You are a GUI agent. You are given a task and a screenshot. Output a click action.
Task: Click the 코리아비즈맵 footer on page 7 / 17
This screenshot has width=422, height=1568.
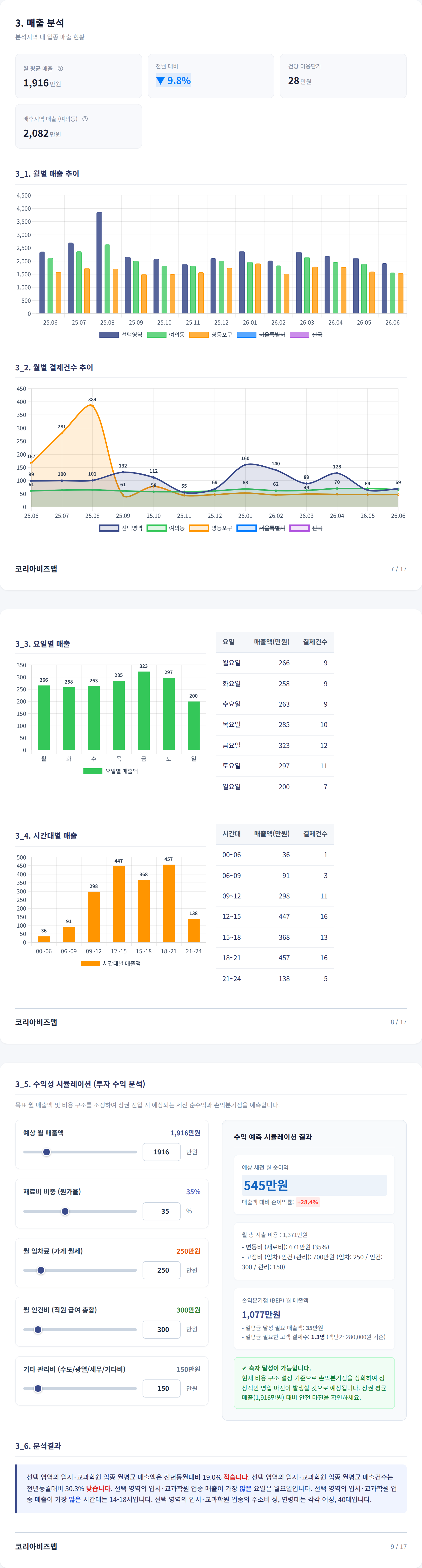[x=36, y=568]
